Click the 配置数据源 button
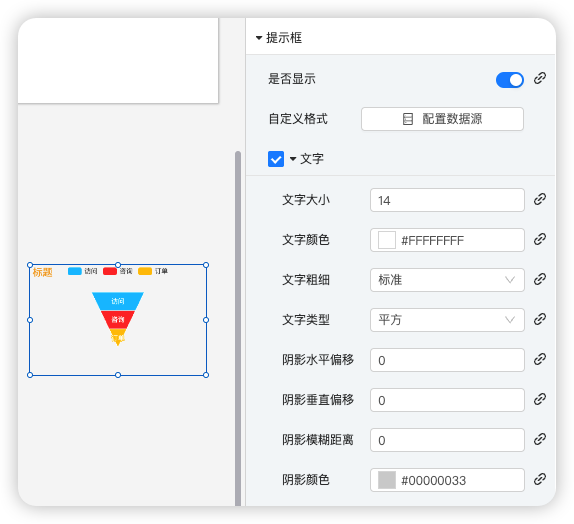Viewport: 574px width, 524px height. point(442,119)
